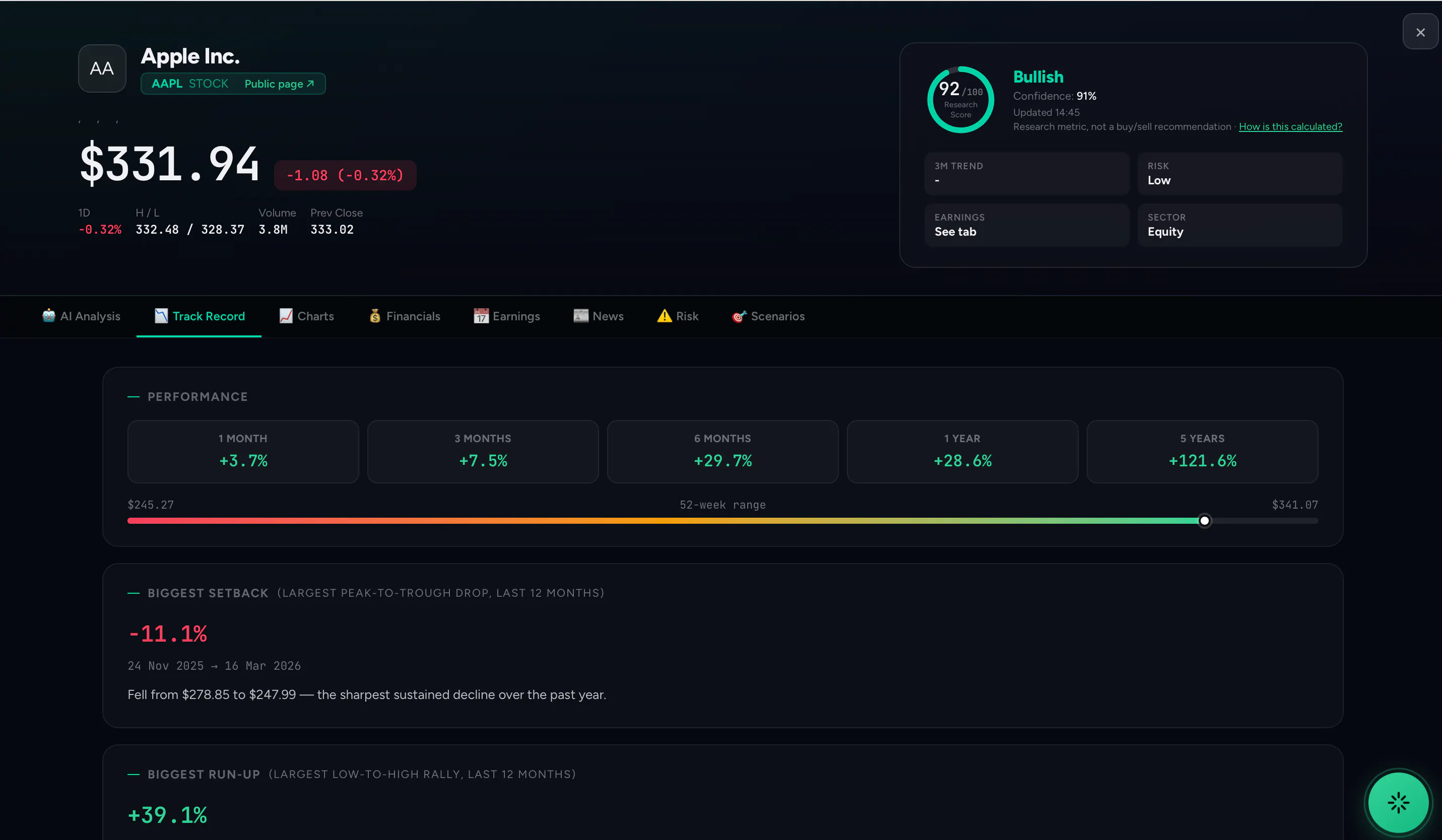
Task: Click the $341.07 52-week high label
Action: [1294, 504]
